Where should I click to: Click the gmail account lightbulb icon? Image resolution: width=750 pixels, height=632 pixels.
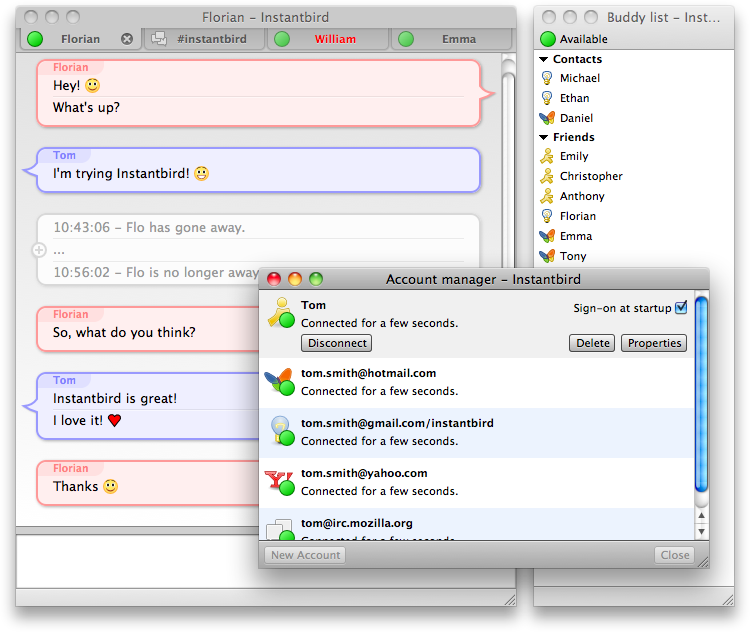click(x=282, y=431)
